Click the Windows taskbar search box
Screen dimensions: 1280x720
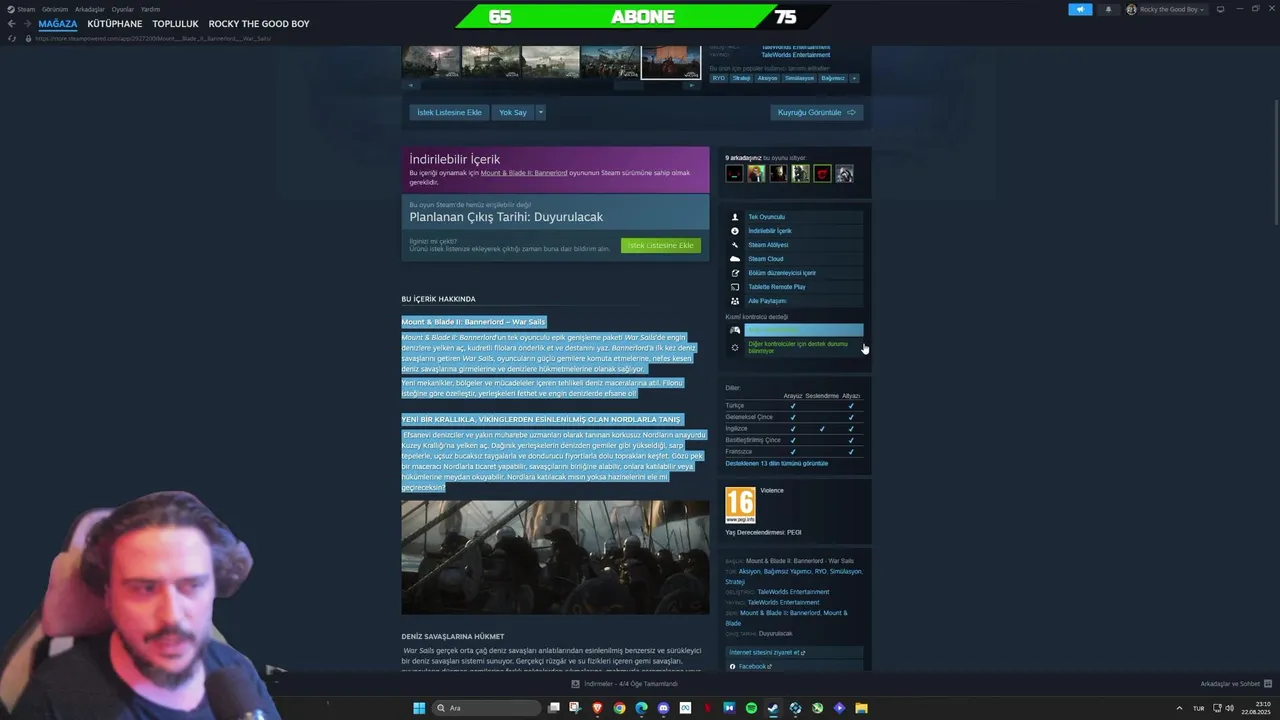(488, 708)
